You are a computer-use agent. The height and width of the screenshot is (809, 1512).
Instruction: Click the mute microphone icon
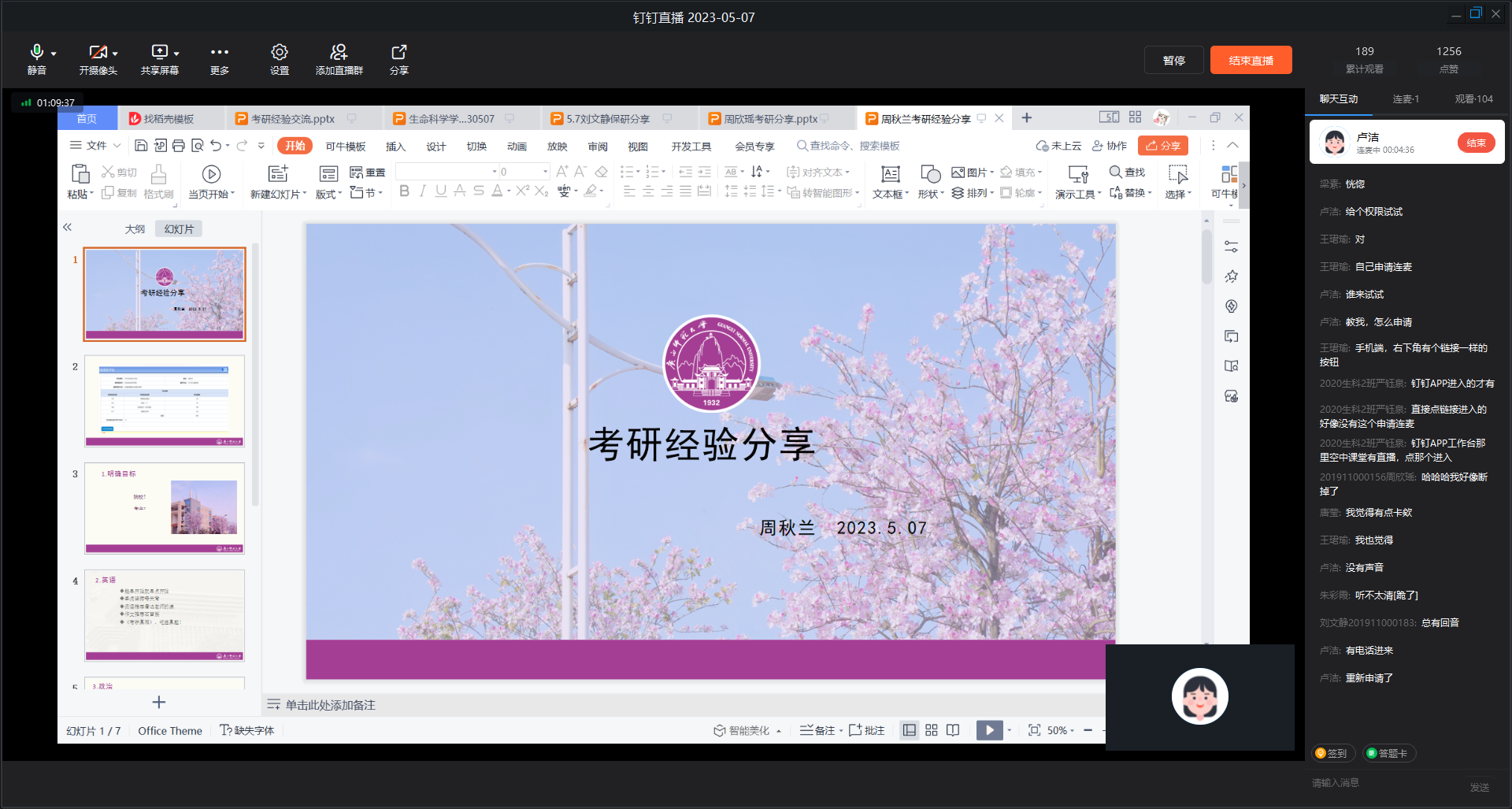pos(36,53)
